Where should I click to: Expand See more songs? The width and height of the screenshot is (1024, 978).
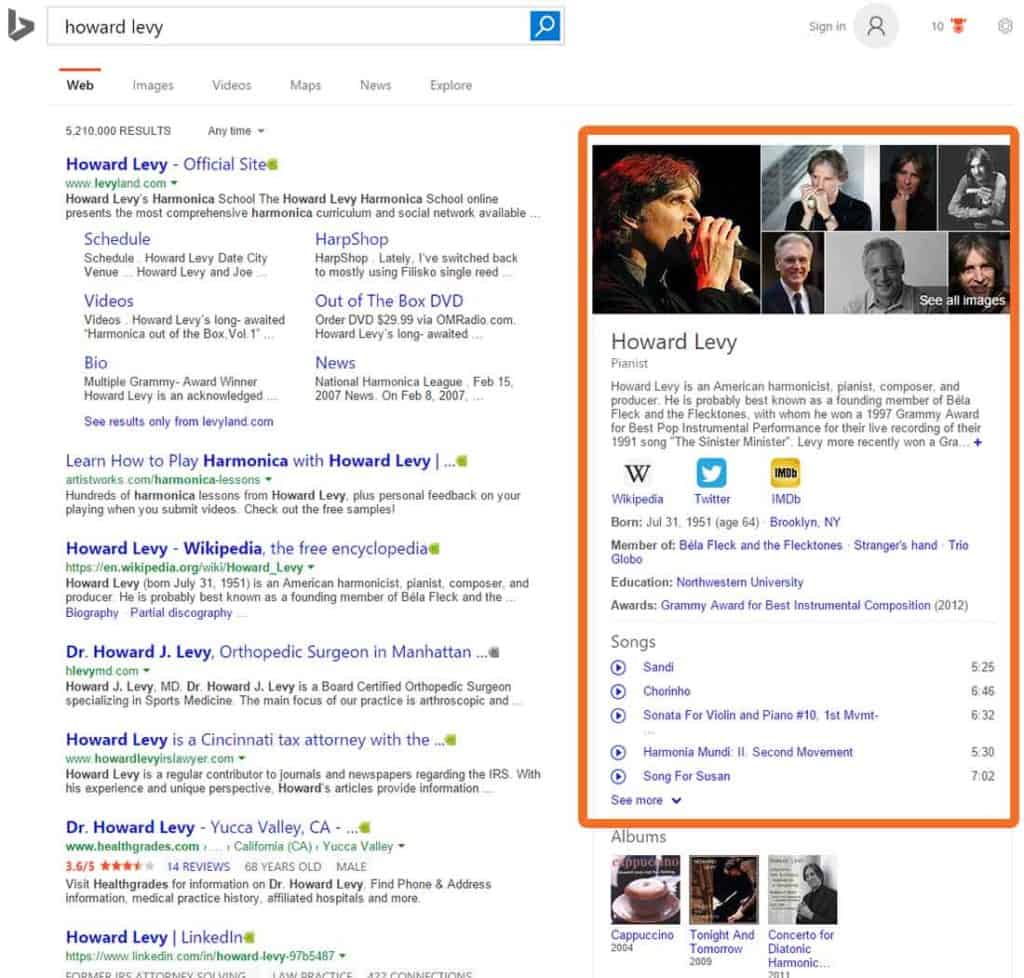[x=646, y=800]
